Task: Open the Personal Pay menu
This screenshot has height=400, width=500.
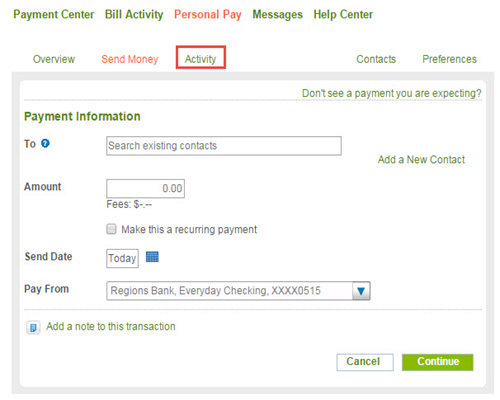Action: pyautogui.click(x=208, y=15)
